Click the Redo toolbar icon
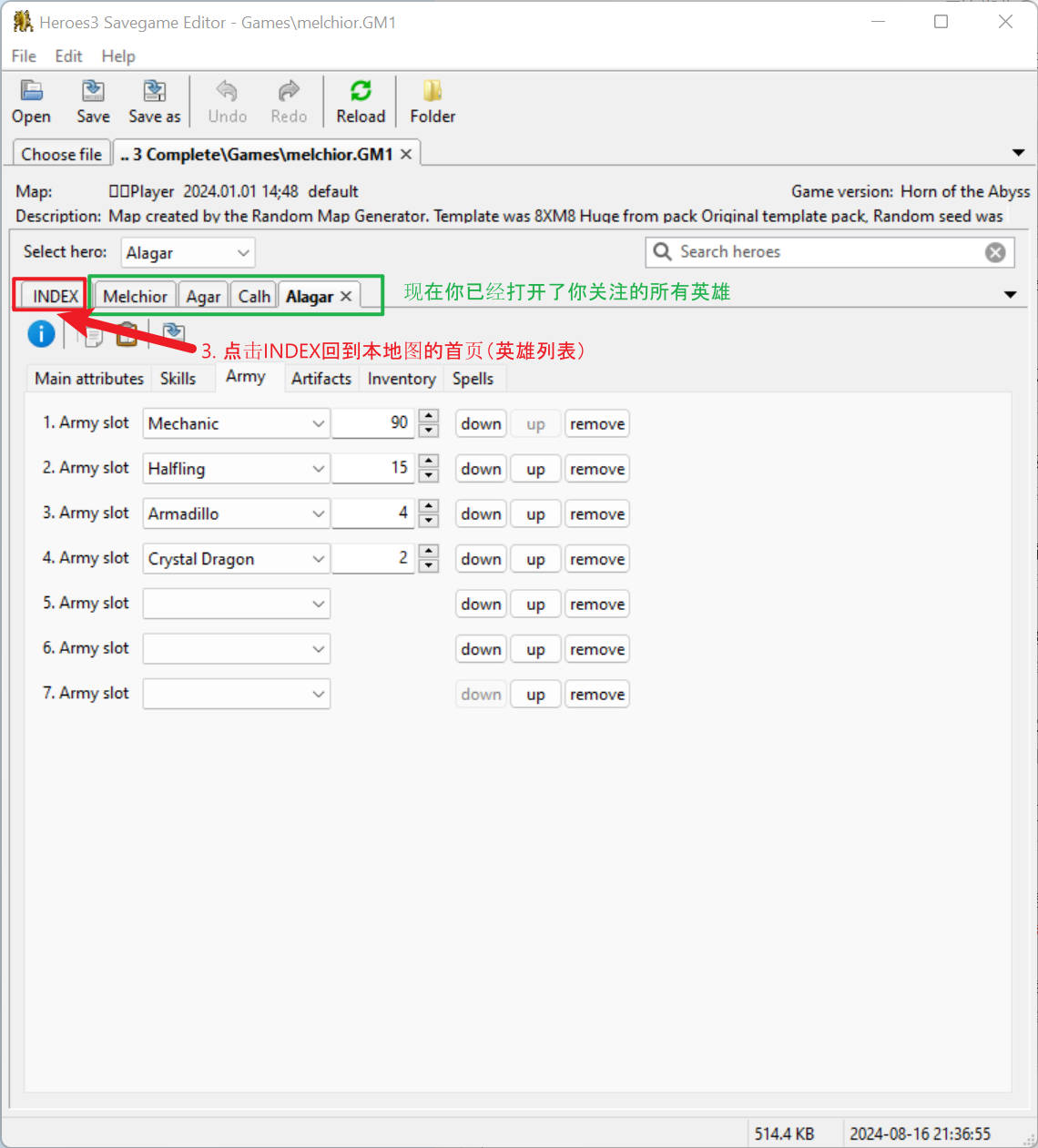Image resolution: width=1038 pixels, height=1148 pixels. [289, 91]
